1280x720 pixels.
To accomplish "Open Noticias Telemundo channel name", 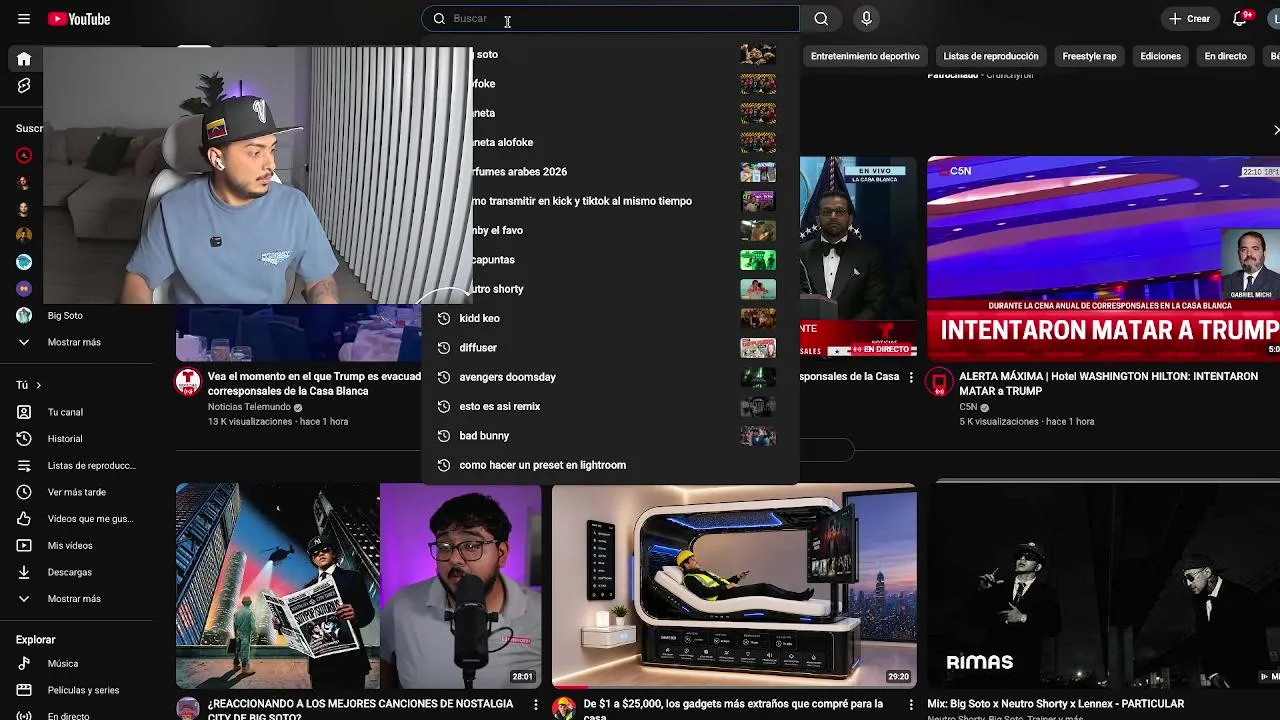I will pos(249,407).
